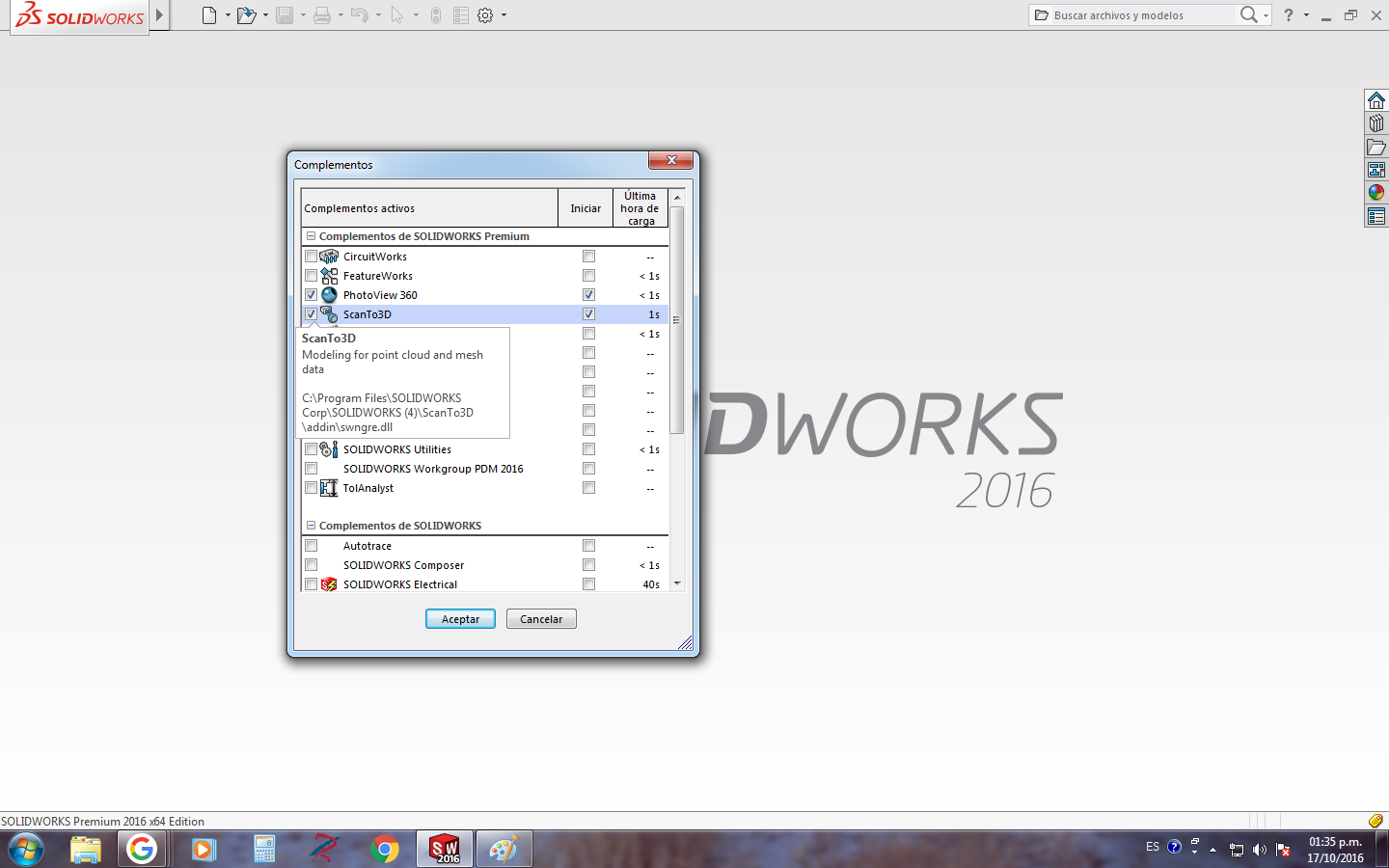
Task: Click the SOLIDWORKS logo menu button
Action: click(80, 16)
